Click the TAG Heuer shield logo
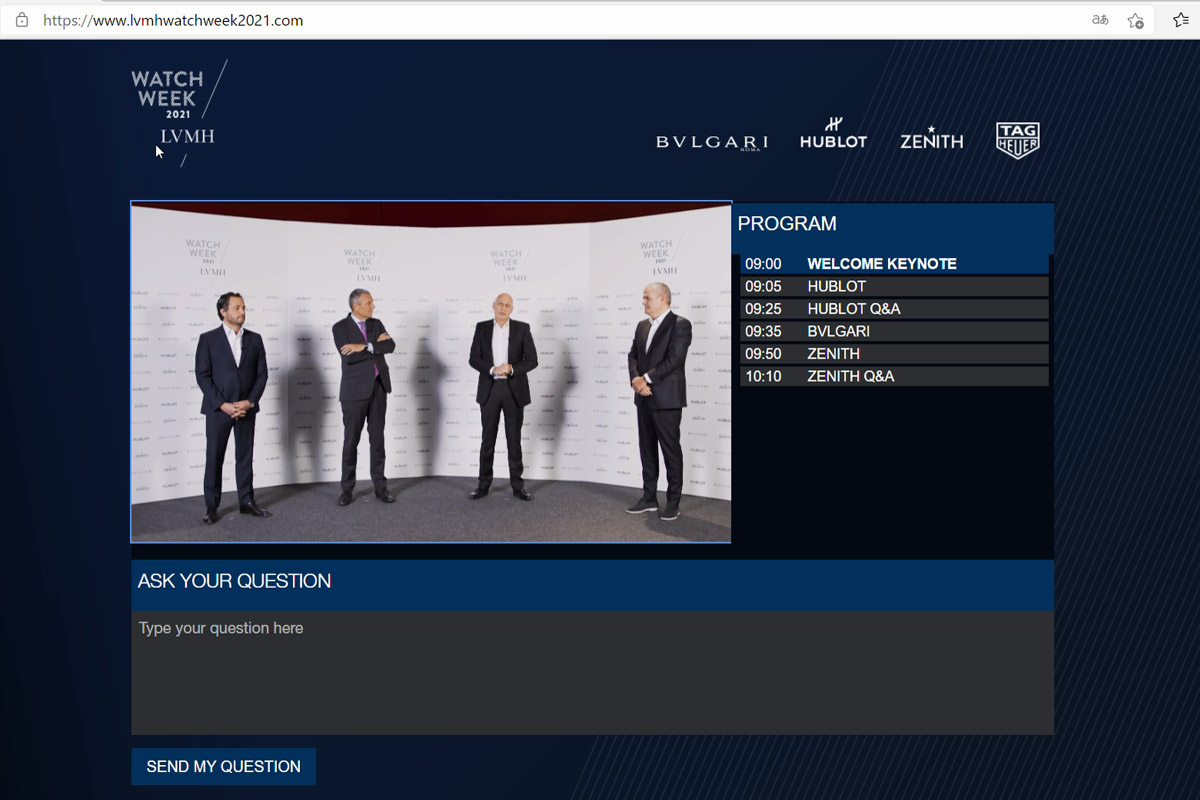The height and width of the screenshot is (800, 1200). pos(1018,140)
